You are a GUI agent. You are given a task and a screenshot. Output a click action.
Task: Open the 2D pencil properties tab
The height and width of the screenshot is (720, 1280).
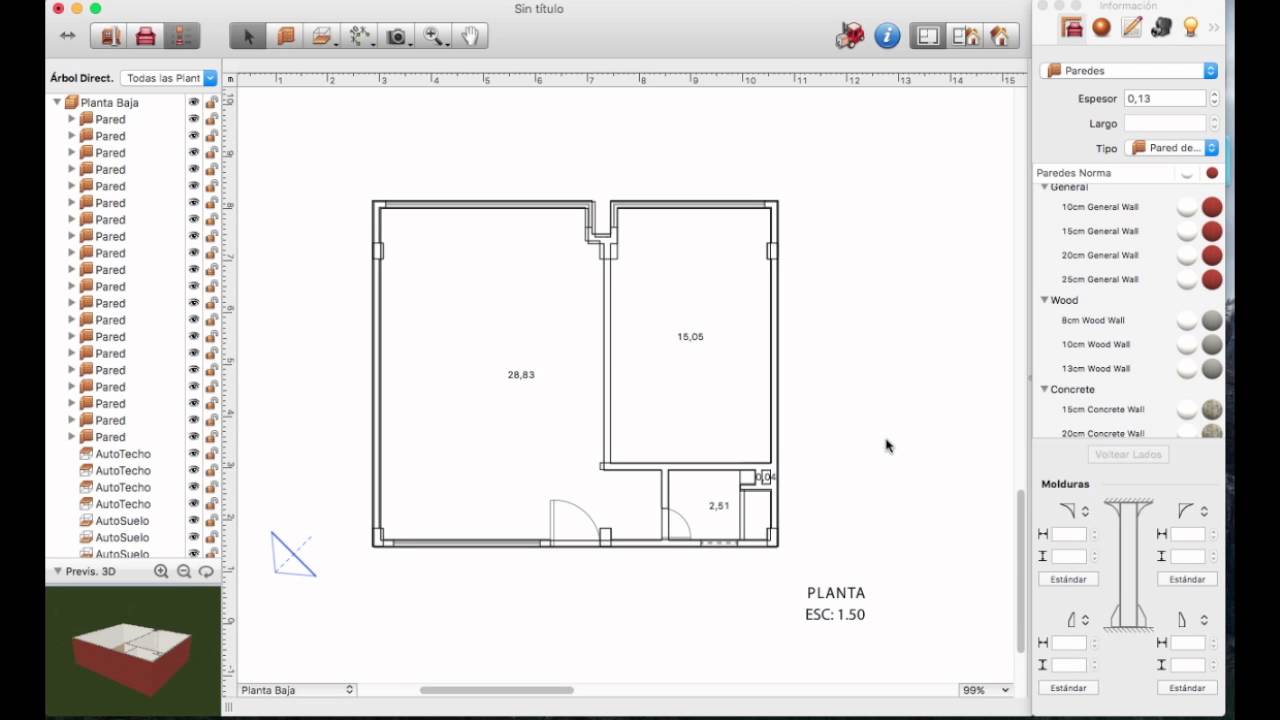coord(1131,27)
